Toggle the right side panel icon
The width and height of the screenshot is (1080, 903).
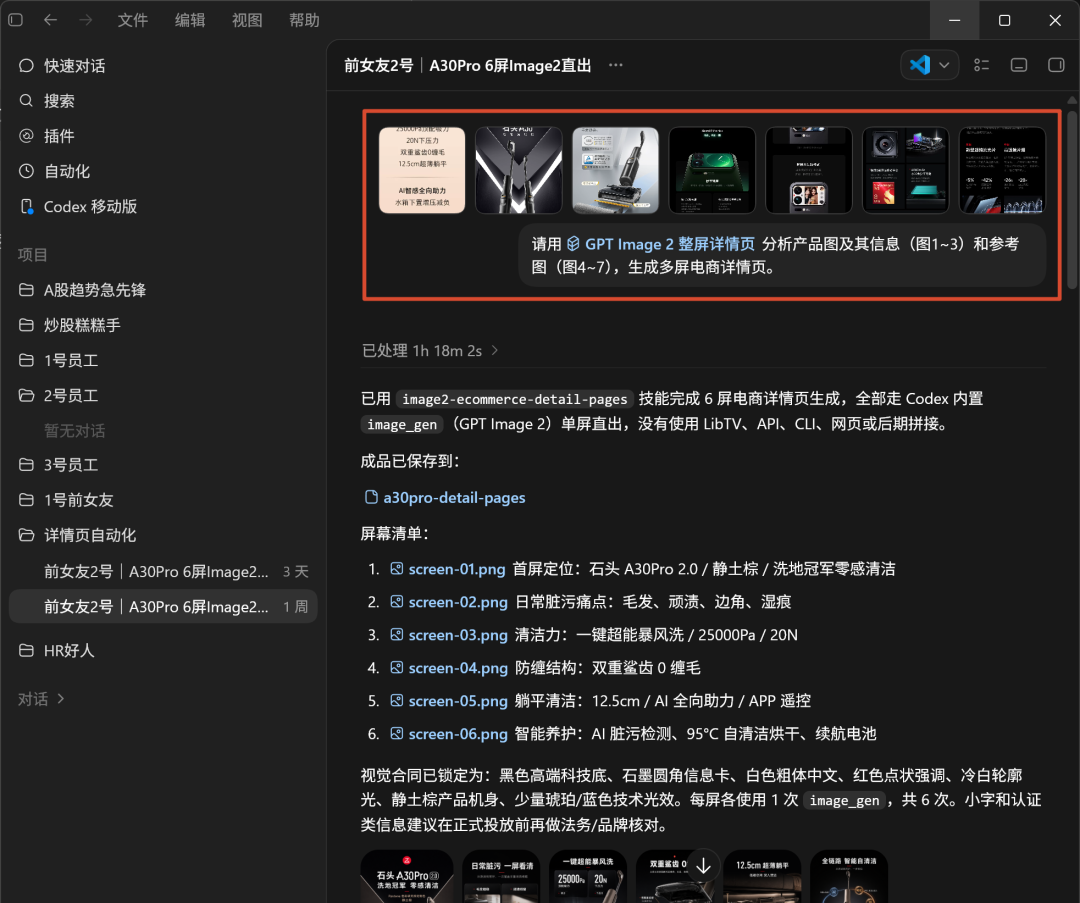1056,65
